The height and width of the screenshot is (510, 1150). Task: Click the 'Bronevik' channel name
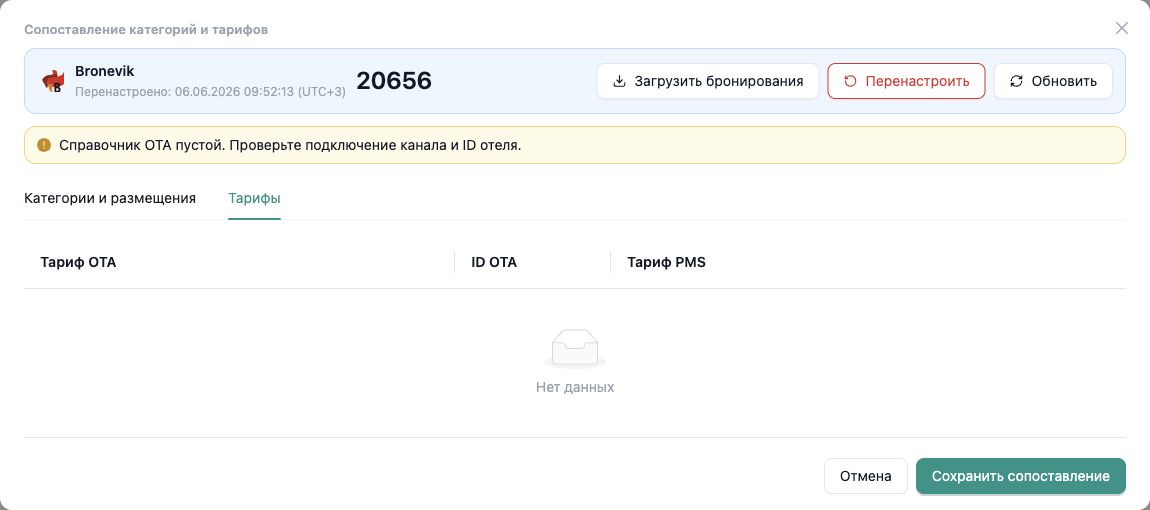pos(105,71)
